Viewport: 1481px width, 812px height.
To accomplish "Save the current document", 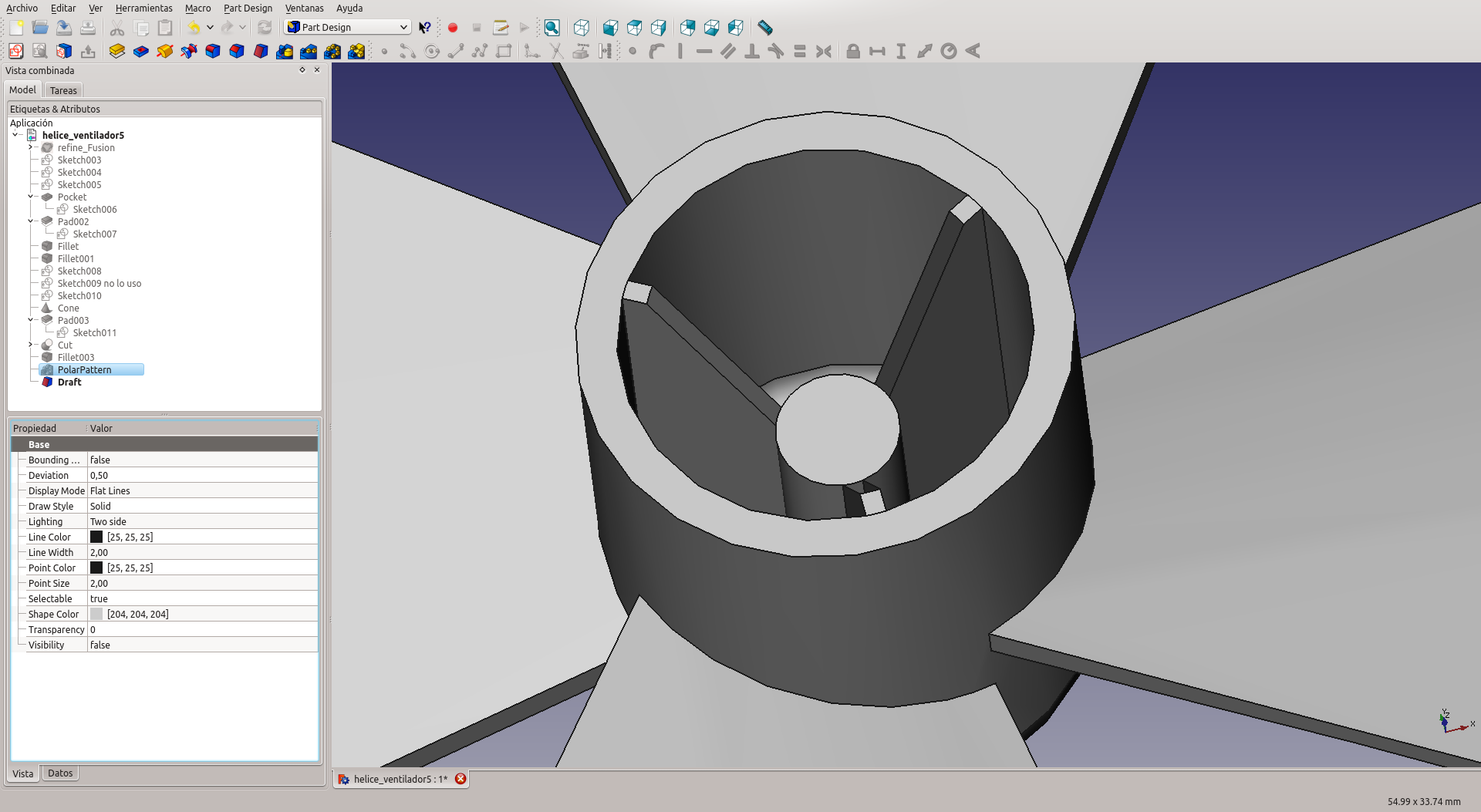I will pos(64,28).
